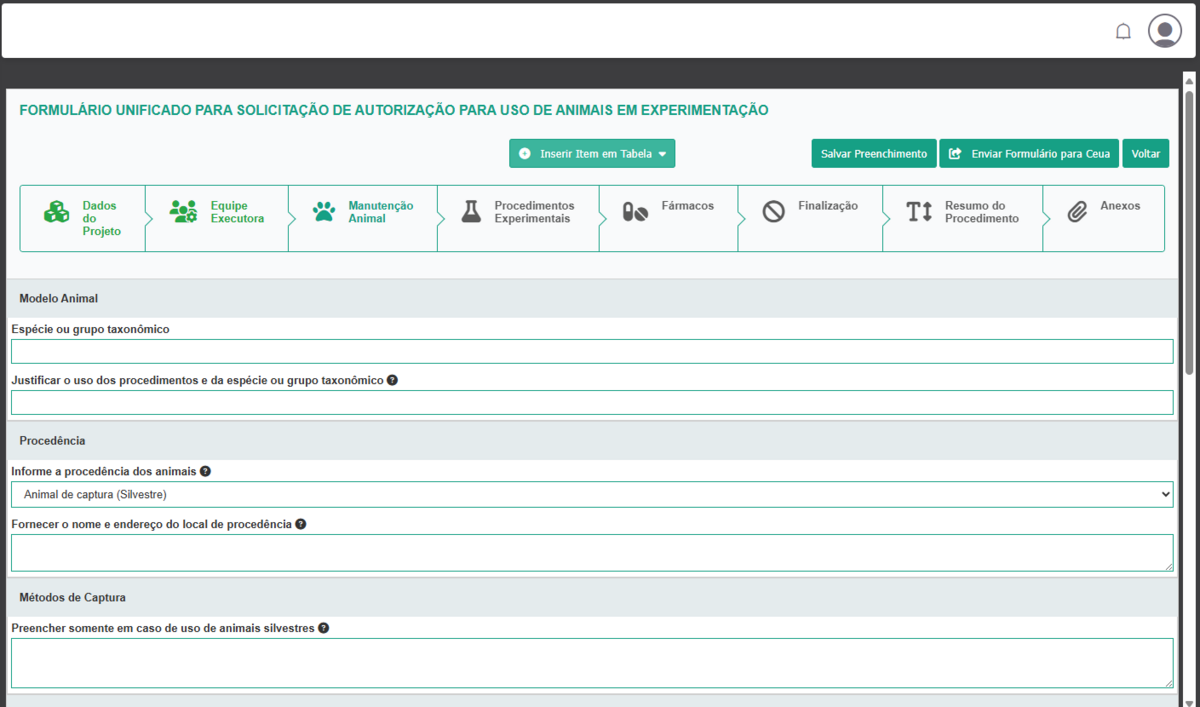1200x707 pixels.
Task: Focus the Espécie ou grupo taxonômico field
Action: [591, 351]
